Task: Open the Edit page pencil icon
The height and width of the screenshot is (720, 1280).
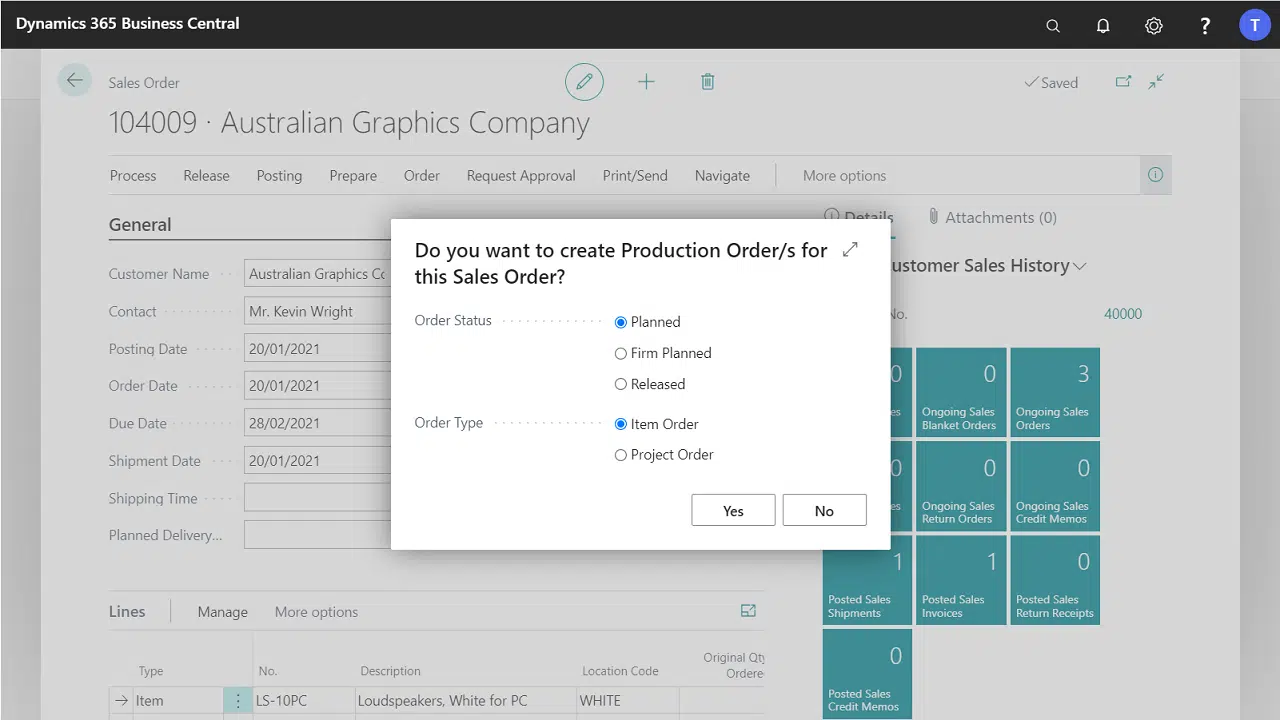Action: pos(584,81)
